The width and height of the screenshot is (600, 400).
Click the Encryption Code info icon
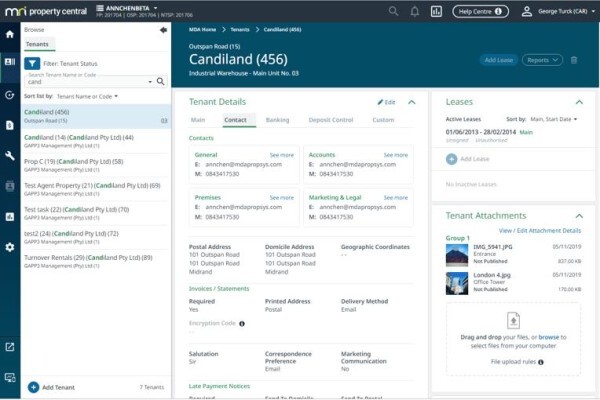[242, 323]
